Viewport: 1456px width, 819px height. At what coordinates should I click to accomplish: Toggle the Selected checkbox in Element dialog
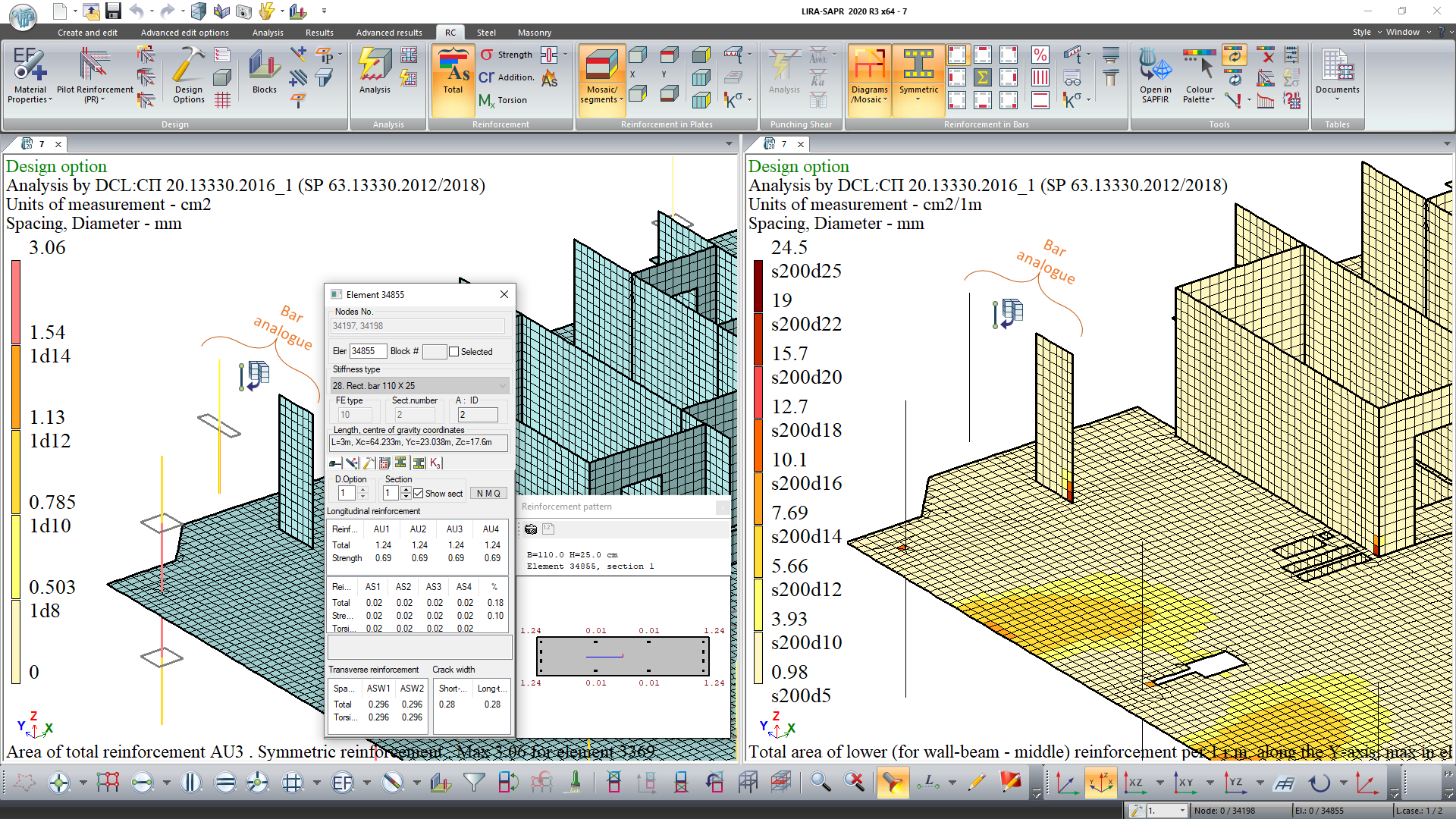[x=454, y=352]
